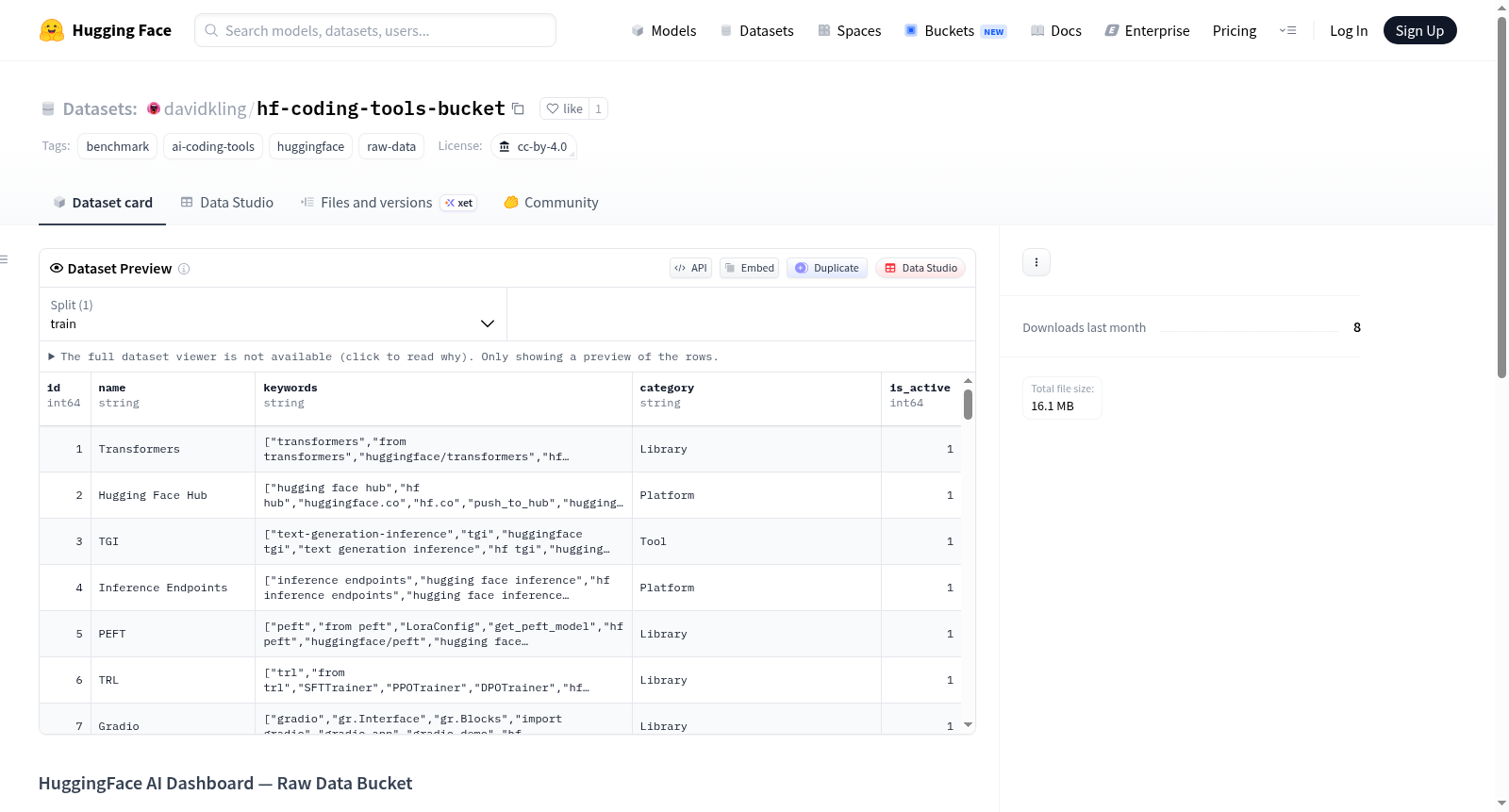Click the ai-coding-tools tag
Screen dimensions: 1509x812
click(x=213, y=146)
